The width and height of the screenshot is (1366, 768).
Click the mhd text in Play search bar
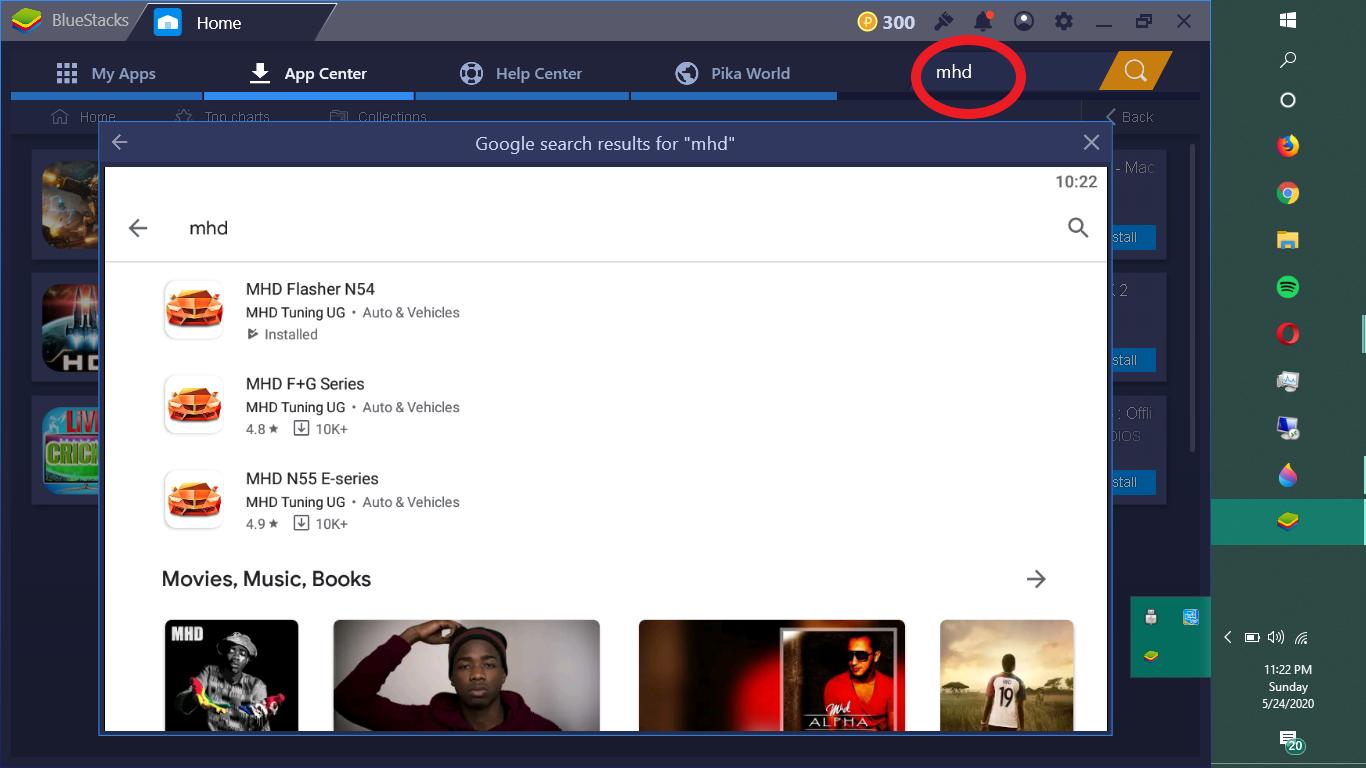(x=209, y=228)
